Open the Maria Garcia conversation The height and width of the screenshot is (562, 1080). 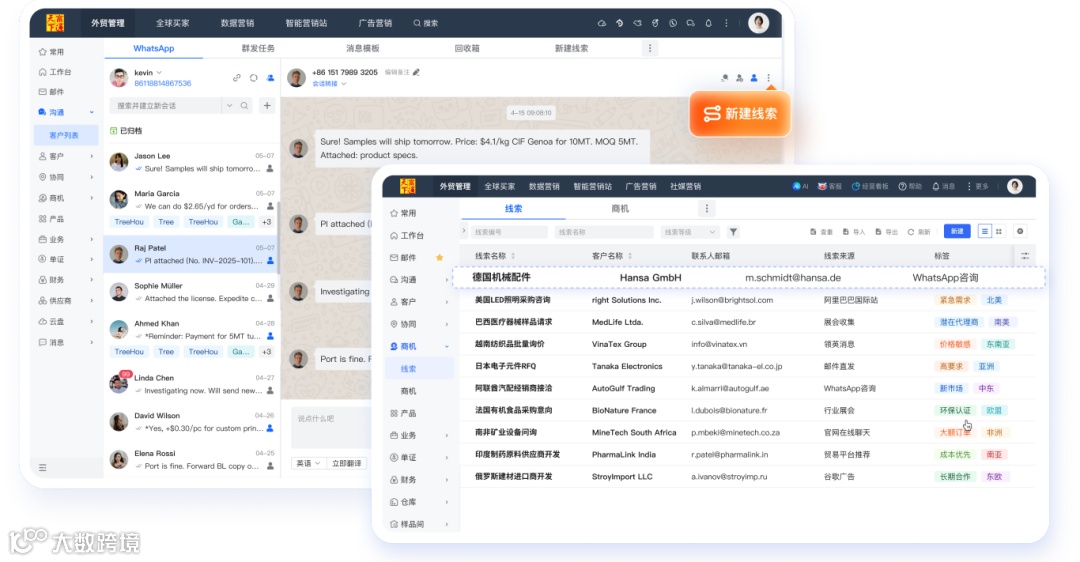192,207
